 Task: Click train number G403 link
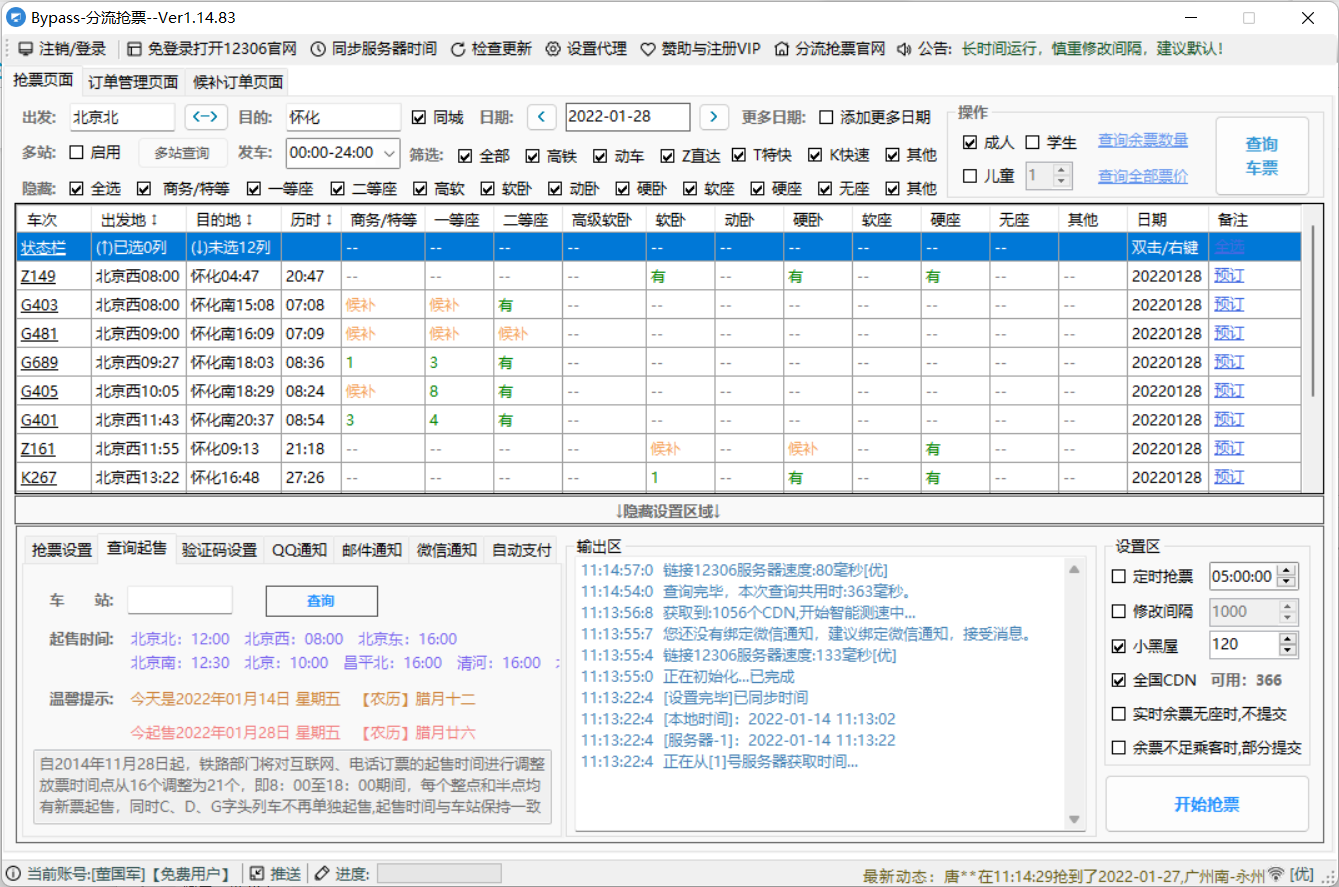click(x=39, y=305)
